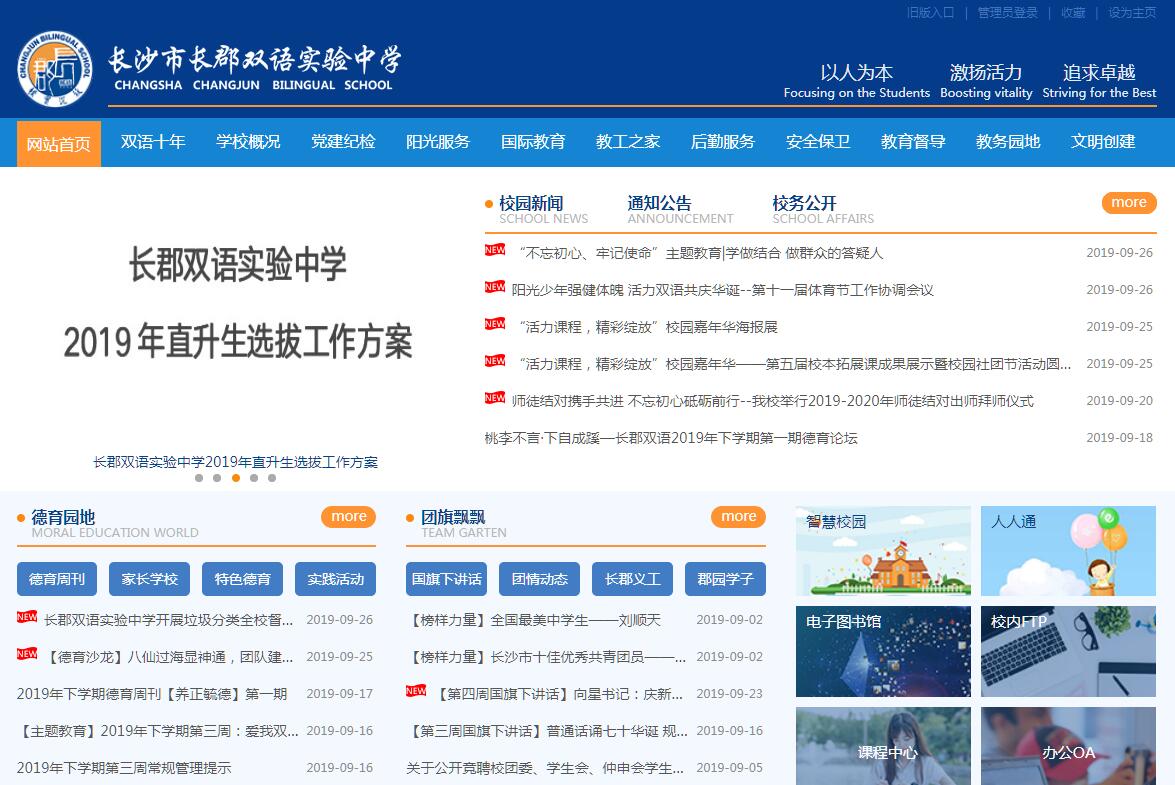Click the Changjun Bilingual School logo

(x=55, y=69)
